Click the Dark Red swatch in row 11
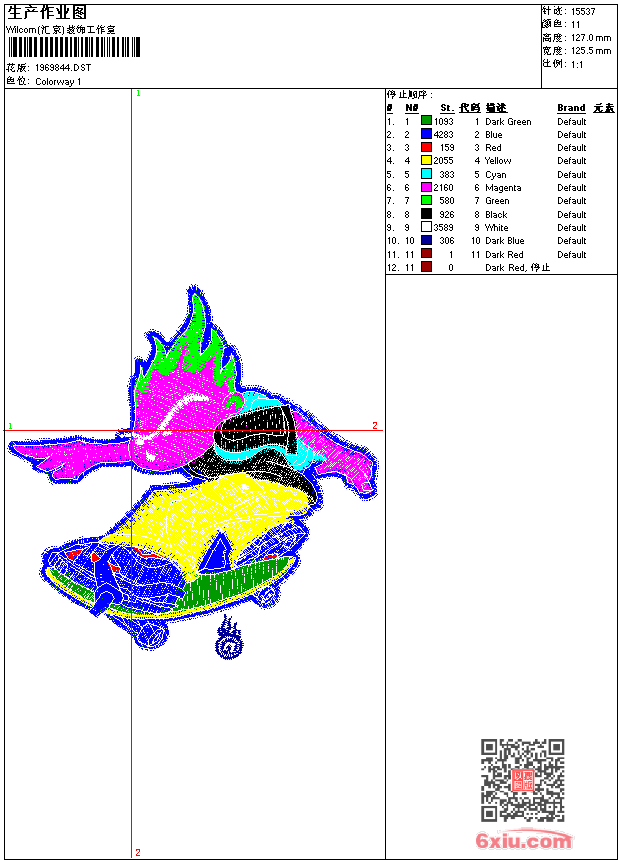Image resolution: width=620 pixels, height=860 pixels. (x=426, y=254)
